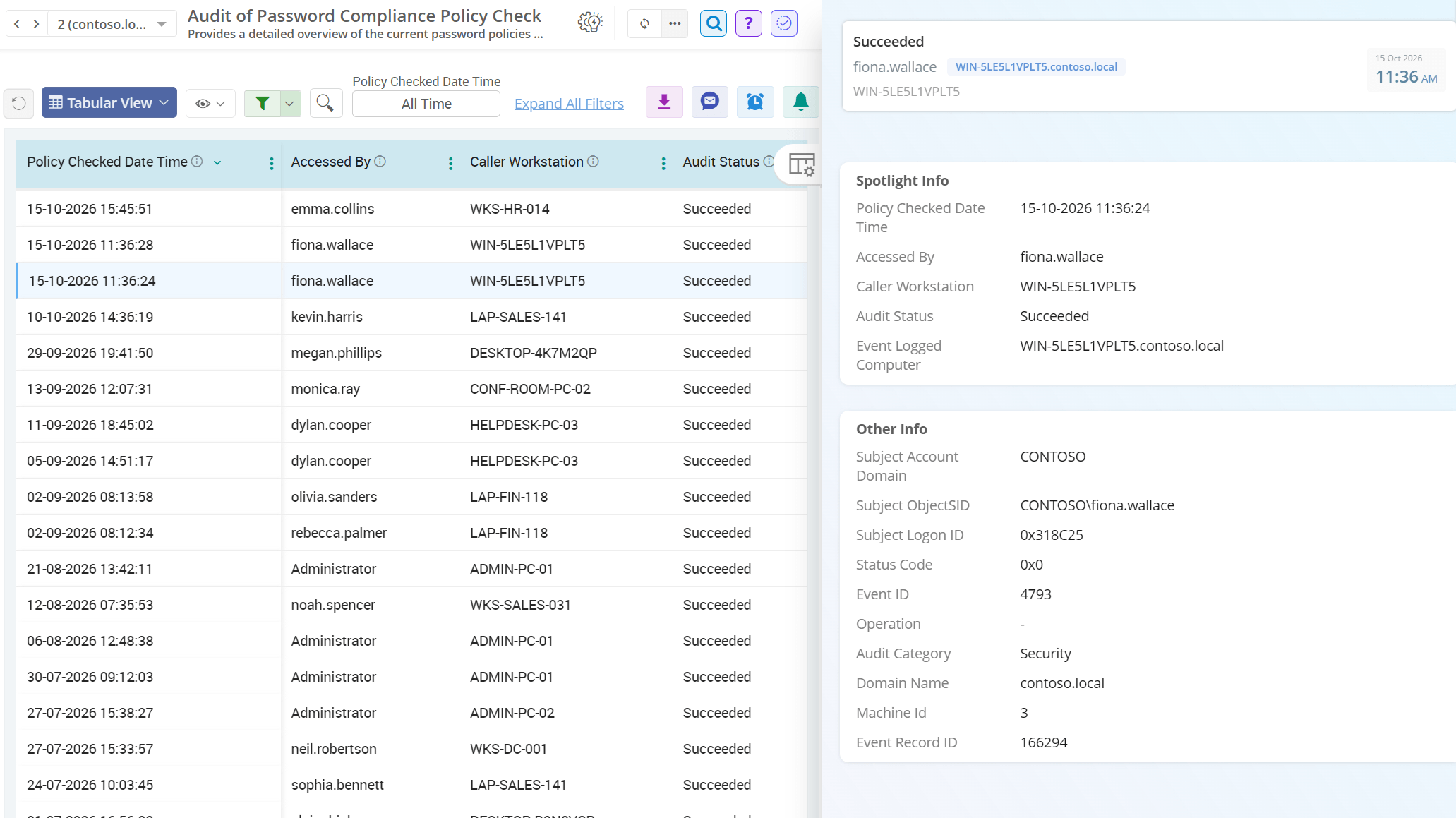Screen dimensions: 1456x818
Task: Click the WIN-5LE5L1VPLT5.contoso.local tag
Action: click(x=1036, y=66)
